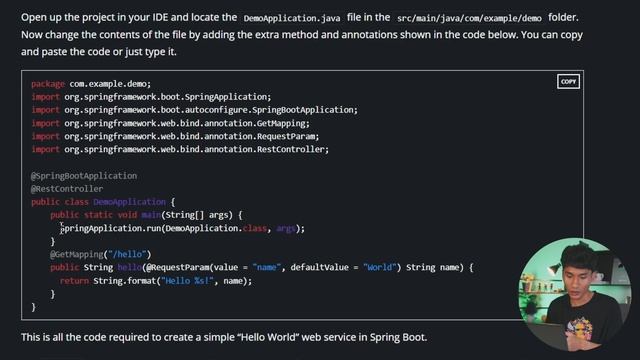Click the SpringApplication import line

pos(151,97)
